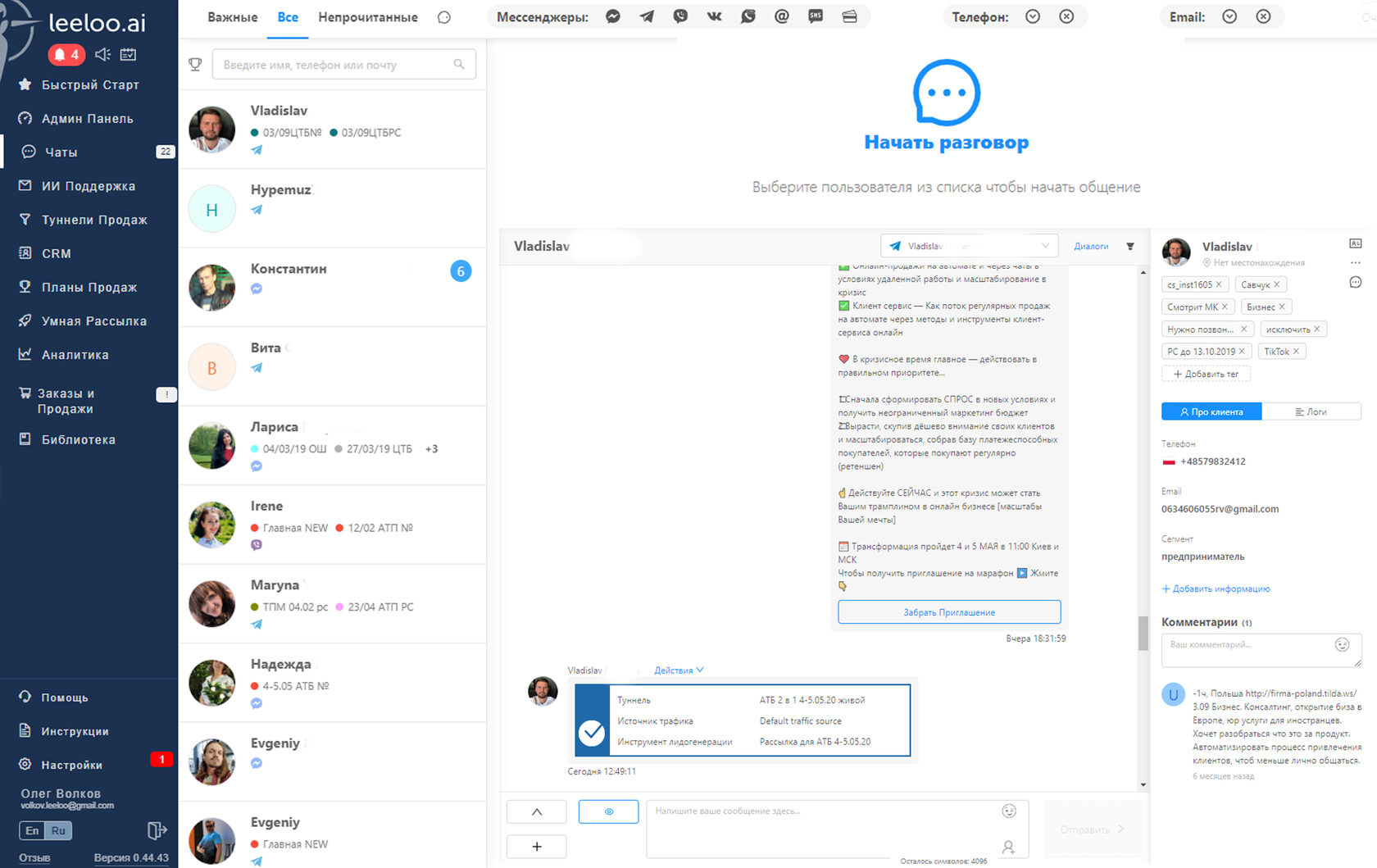Click the person icon in message box

[x=1009, y=847]
